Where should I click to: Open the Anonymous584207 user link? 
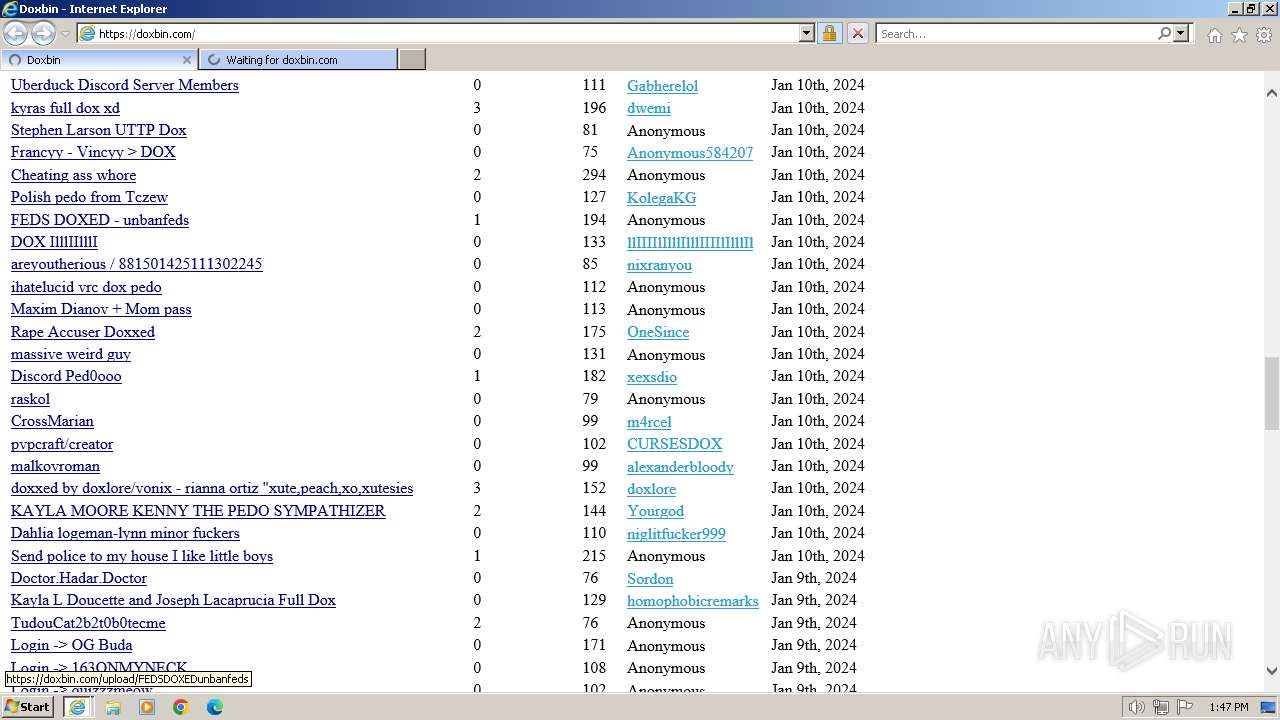690,153
